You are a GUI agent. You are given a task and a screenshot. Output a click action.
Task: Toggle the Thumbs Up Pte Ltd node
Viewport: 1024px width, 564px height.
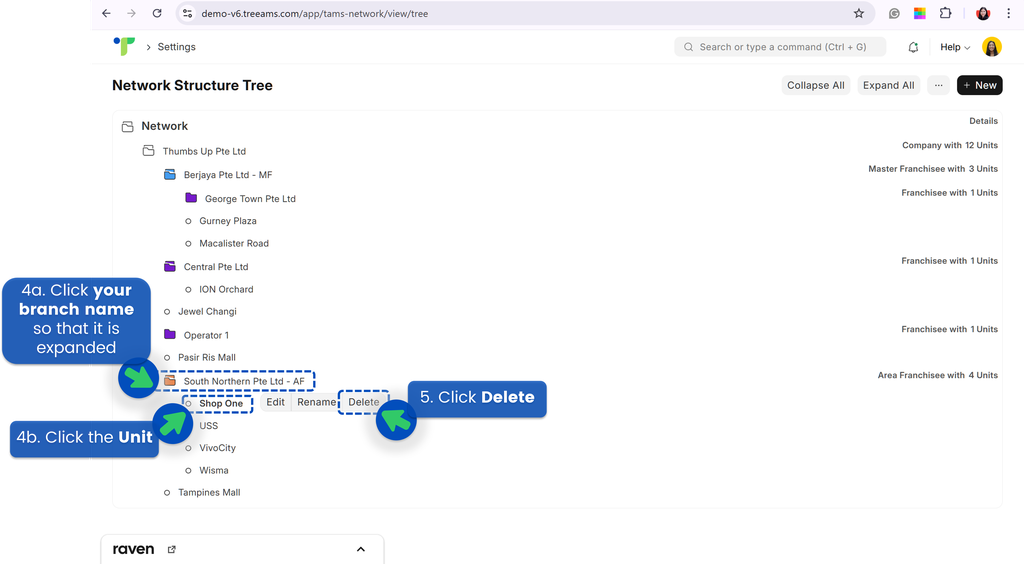click(204, 151)
